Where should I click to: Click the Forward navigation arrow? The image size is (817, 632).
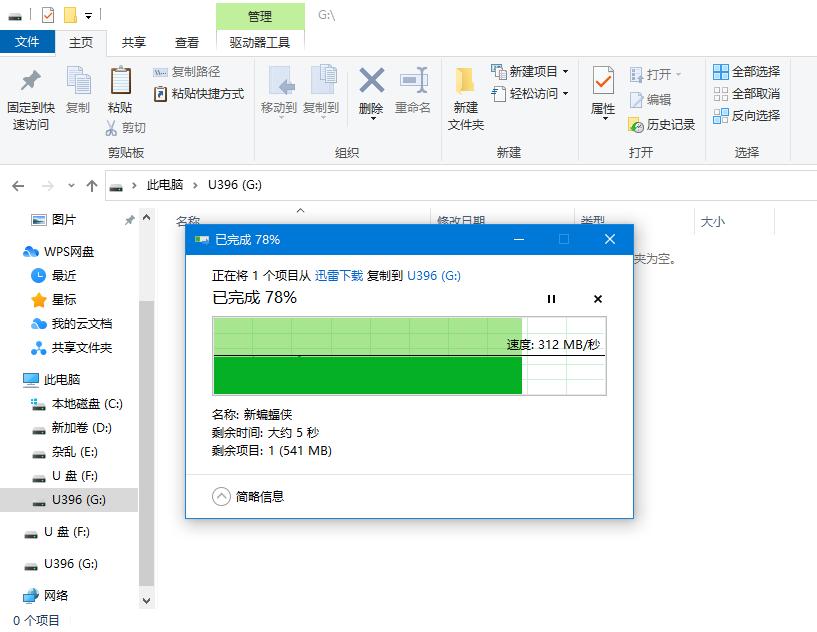click(x=47, y=185)
